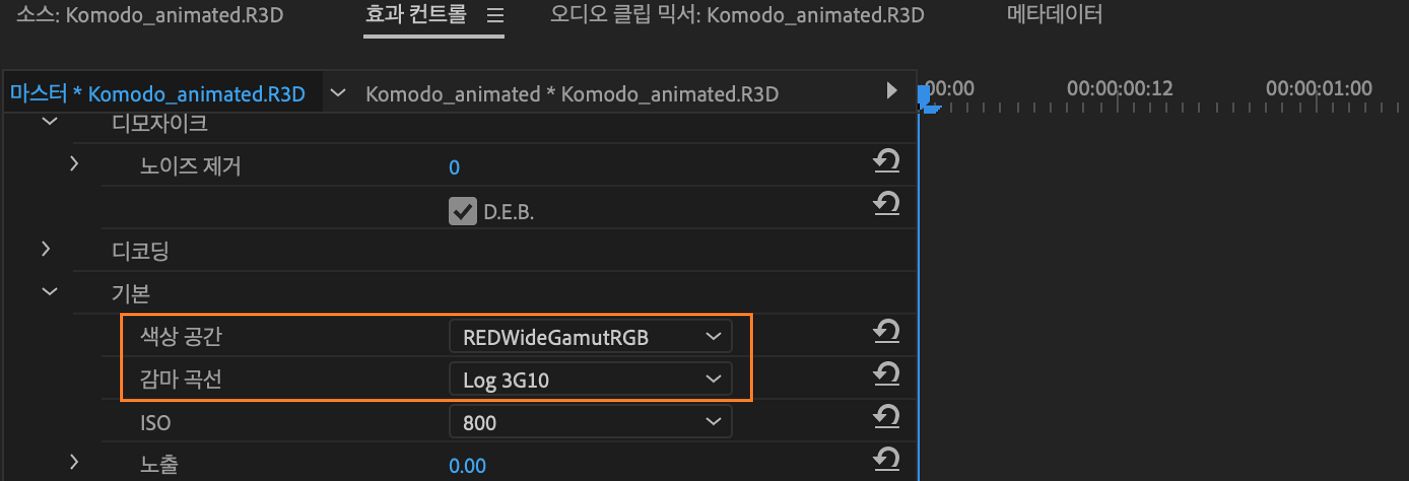Click the playhead at timeline start
This screenshot has width=1409, height=481.
click(926, 98)
